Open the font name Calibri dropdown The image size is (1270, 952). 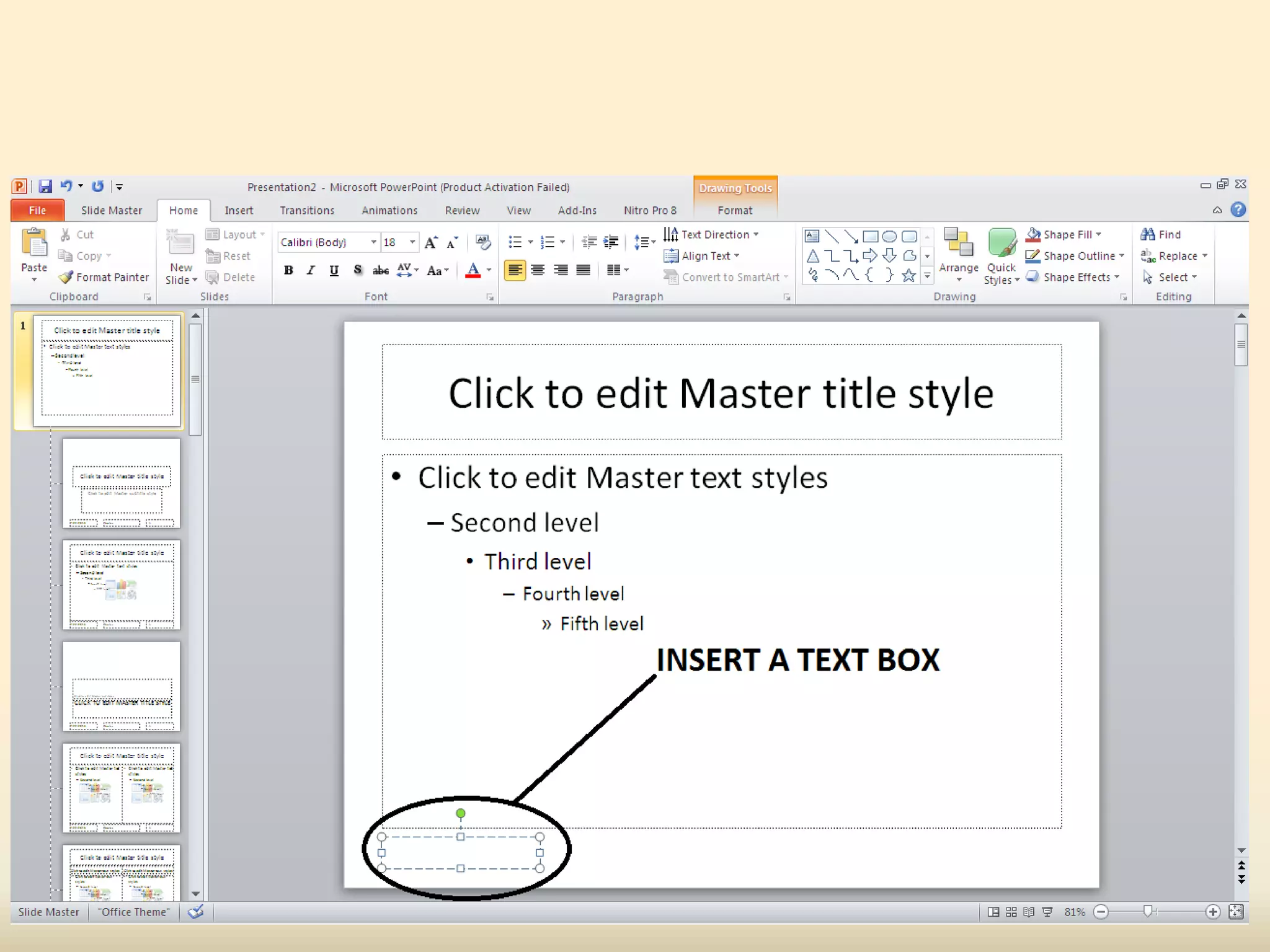(373, 242)
